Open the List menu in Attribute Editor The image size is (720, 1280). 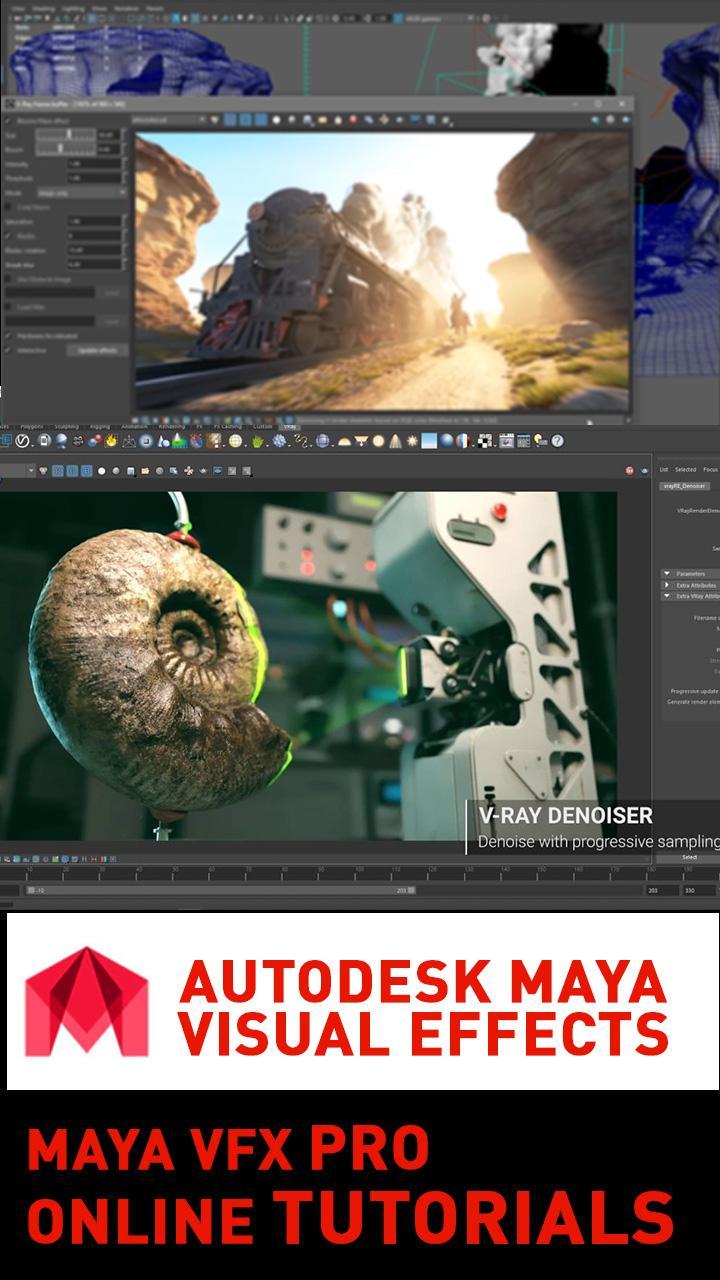point(663,469)
